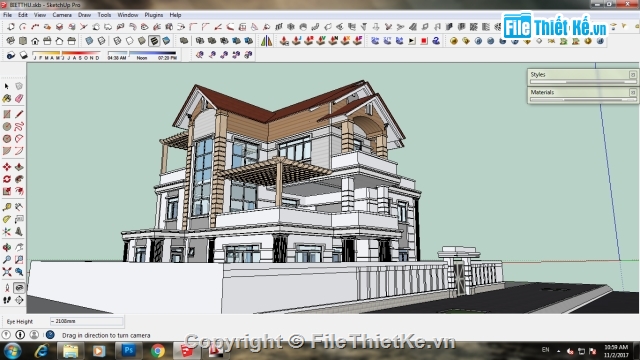
Task: Click the red stop animation button
Action: (x=424, y=41)
